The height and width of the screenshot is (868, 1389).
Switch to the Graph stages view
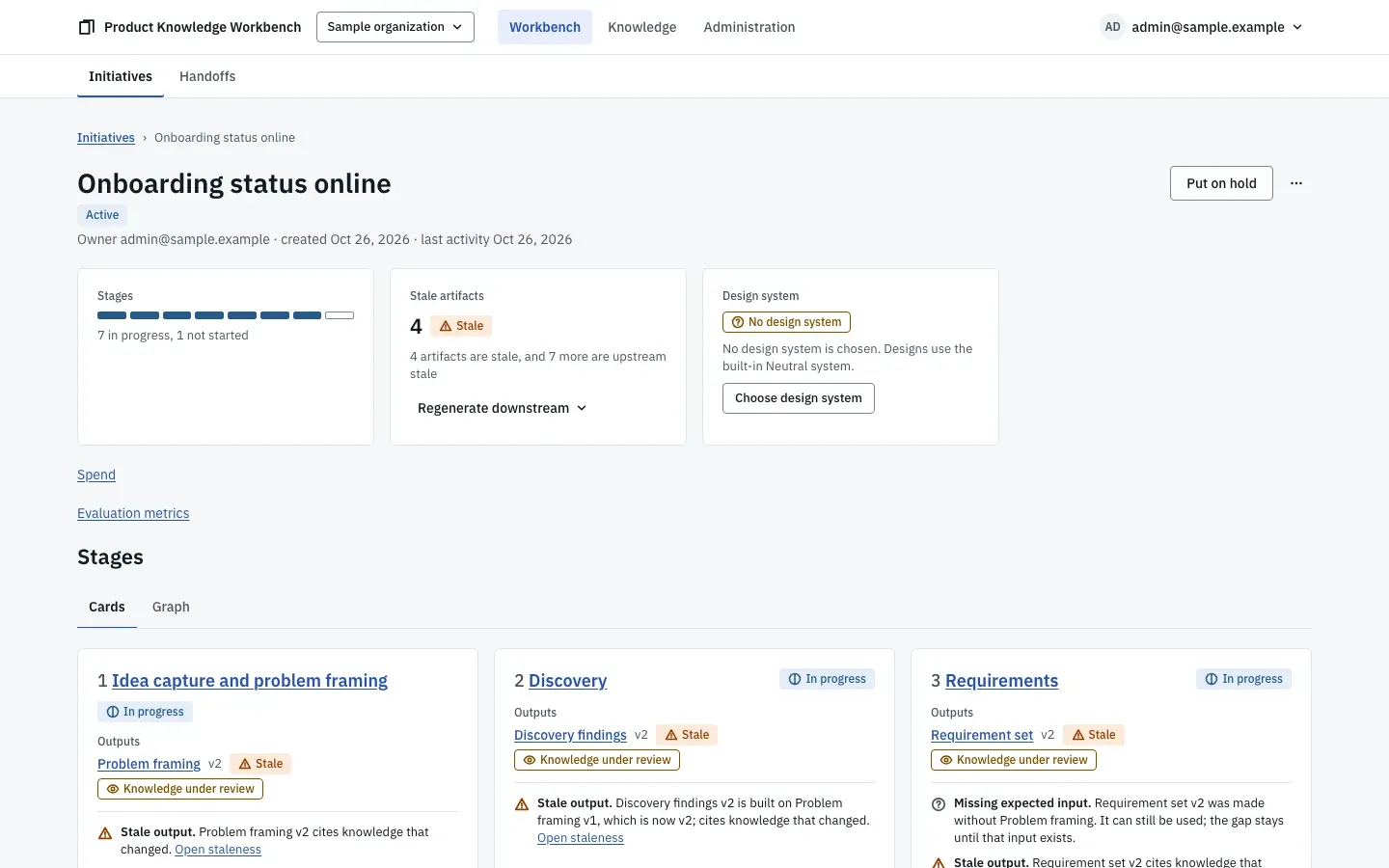point(171,607)
